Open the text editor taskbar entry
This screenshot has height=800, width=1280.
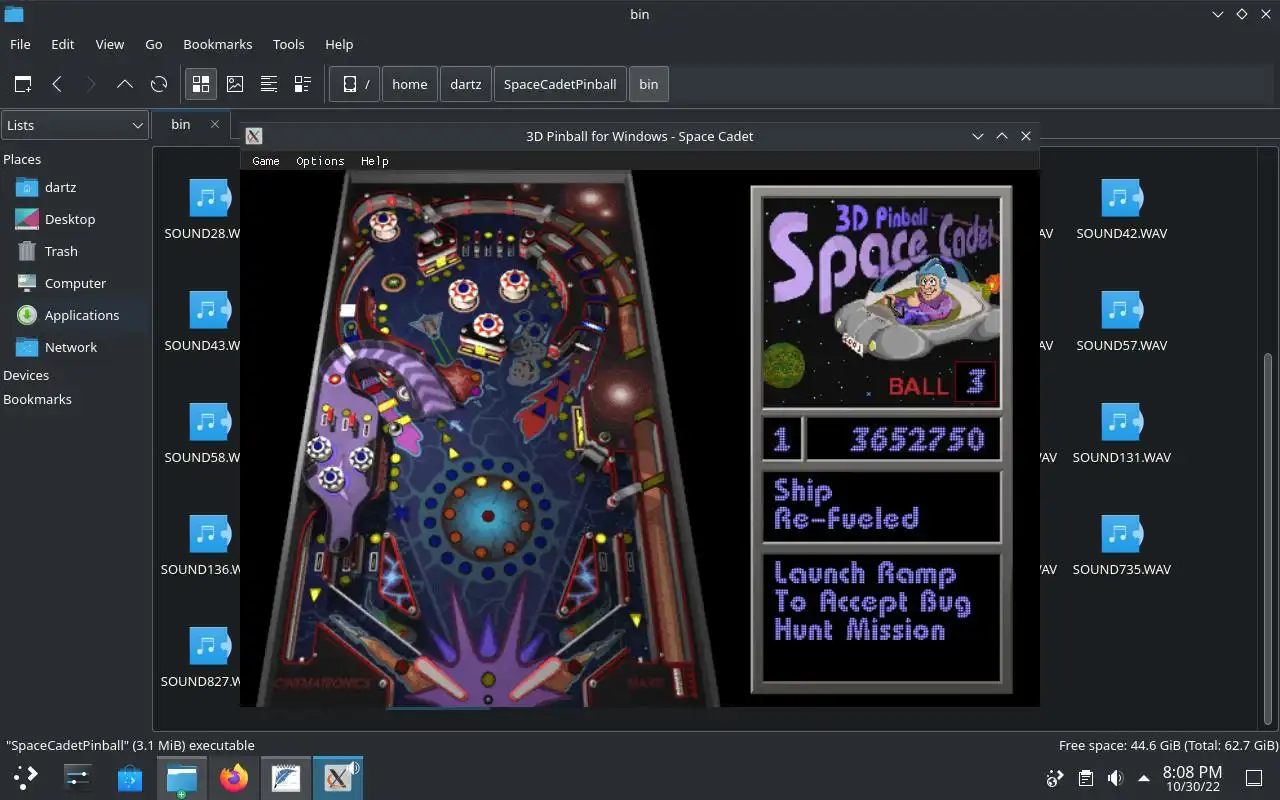point(286,777)
